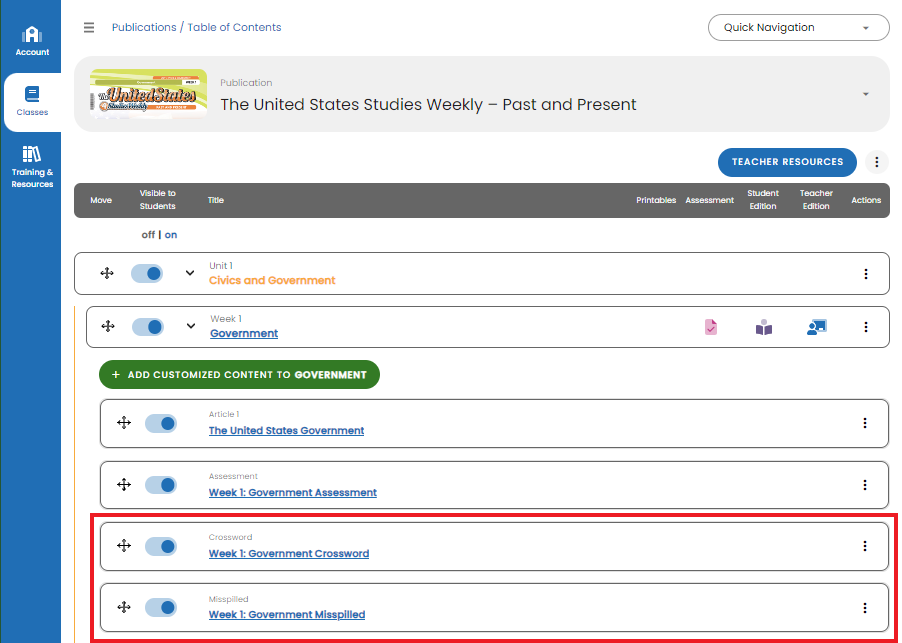The height and width of the screenshot is (643, 902).
Task: Click the Printables column header
Action: [656, 200]
